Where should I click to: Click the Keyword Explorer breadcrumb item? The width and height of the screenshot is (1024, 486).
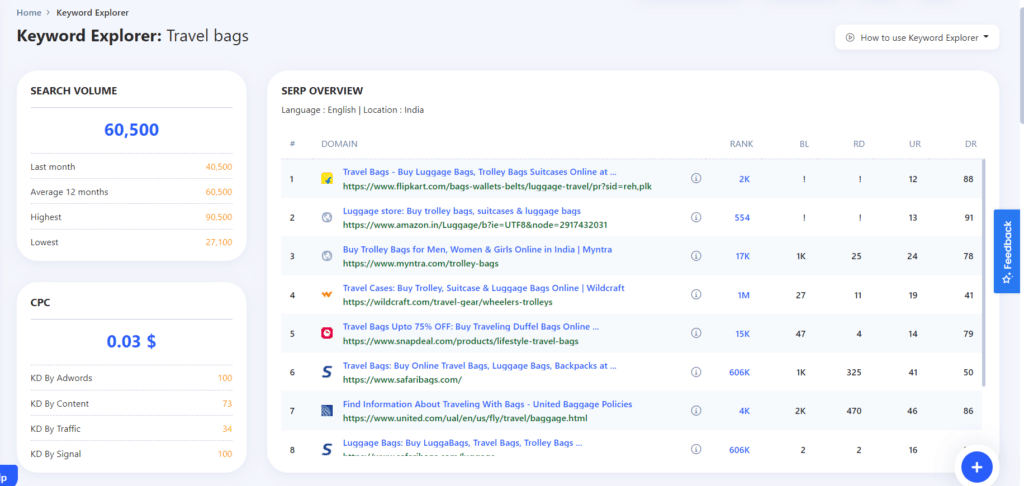coord(92,13)
